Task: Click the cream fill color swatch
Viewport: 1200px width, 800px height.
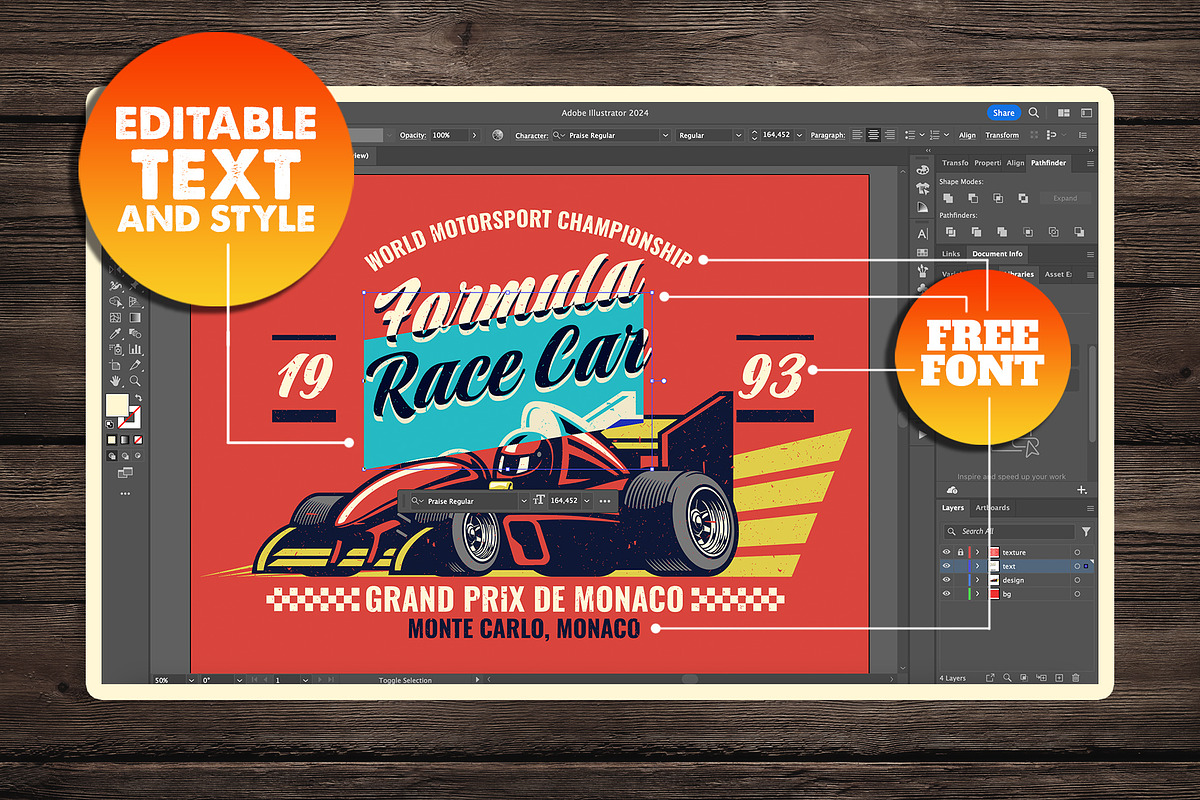Action: [x=117, y=405]
